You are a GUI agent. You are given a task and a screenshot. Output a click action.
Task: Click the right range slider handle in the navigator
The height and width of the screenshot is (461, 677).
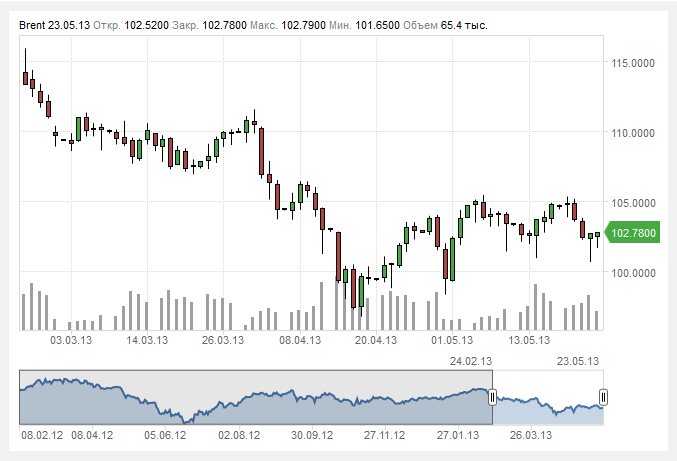603,397
